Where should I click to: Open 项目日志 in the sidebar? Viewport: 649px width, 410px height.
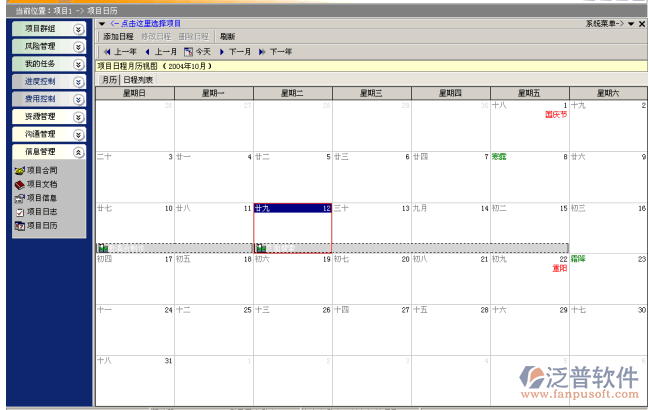tap(41, 212)
